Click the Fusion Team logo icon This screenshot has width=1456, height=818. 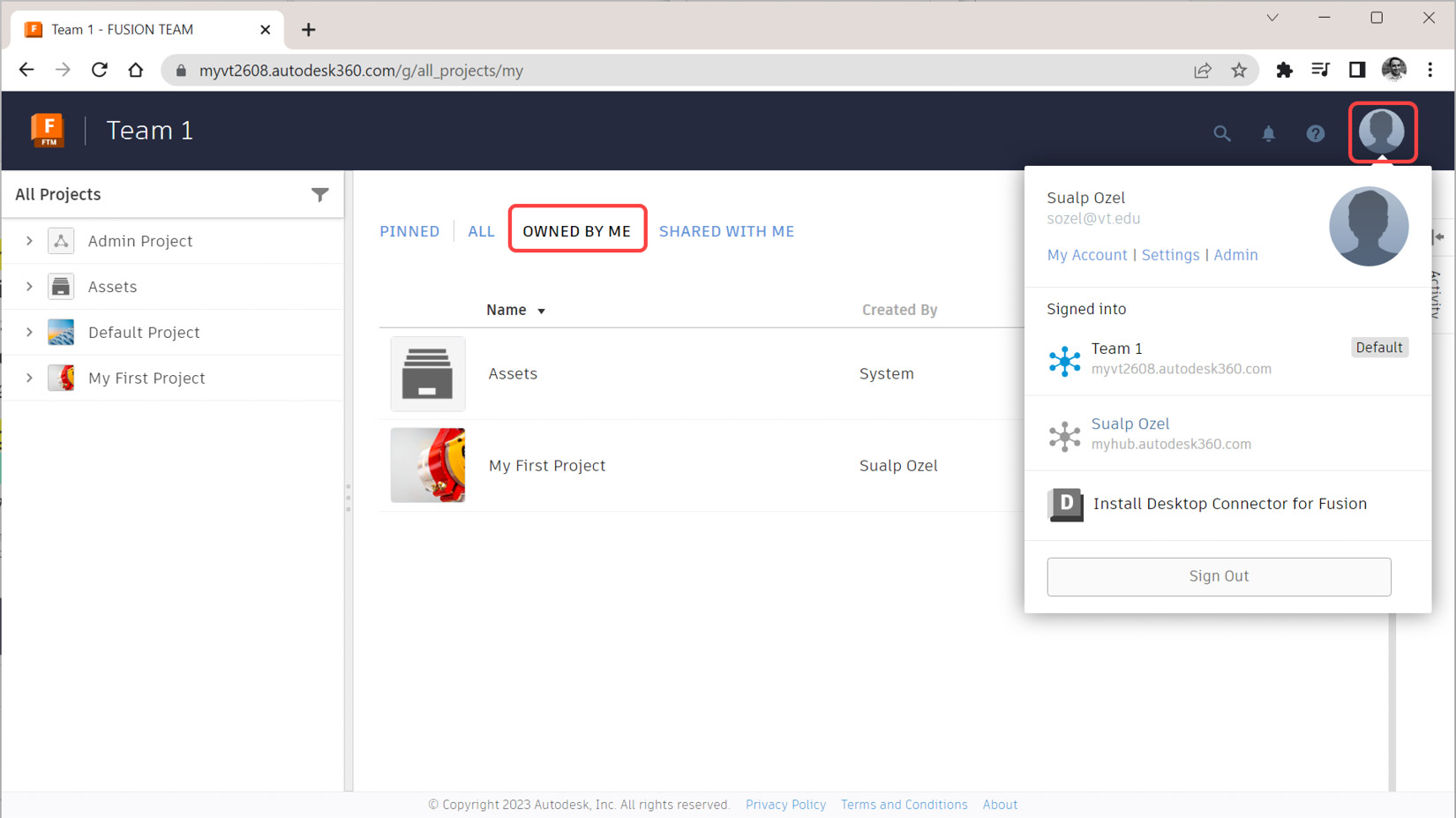(x=48, y=131)
